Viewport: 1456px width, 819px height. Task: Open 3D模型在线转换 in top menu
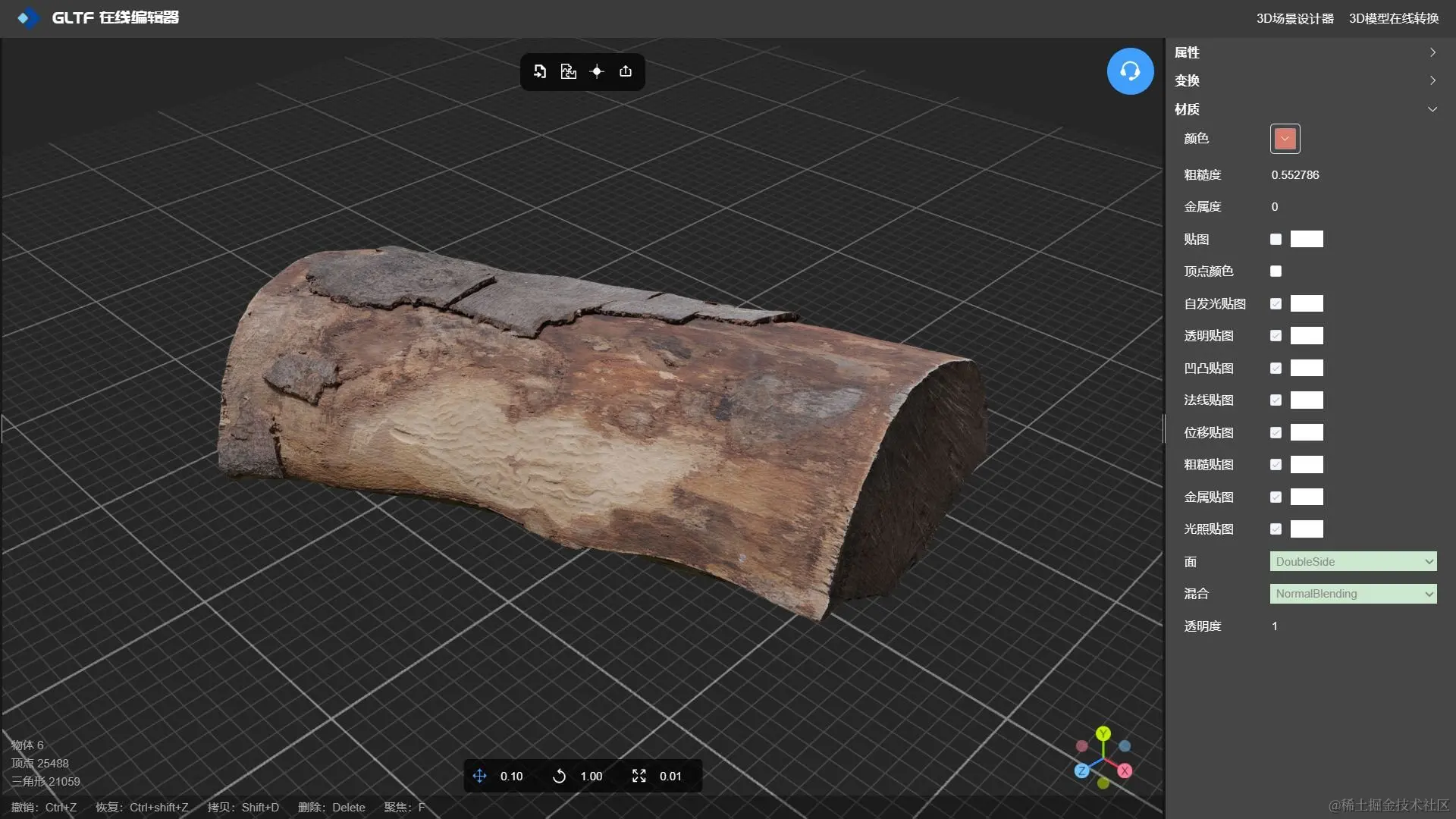pos(1393,18)
